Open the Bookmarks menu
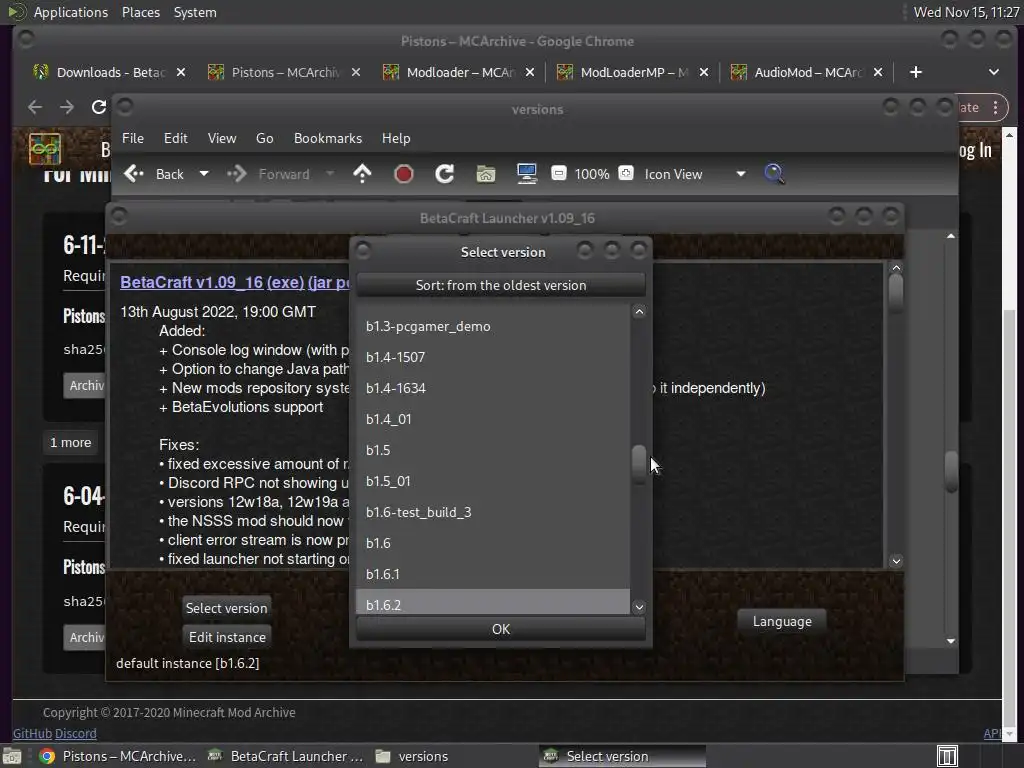This screenshot has width=1024, height=768. (327, 138)
